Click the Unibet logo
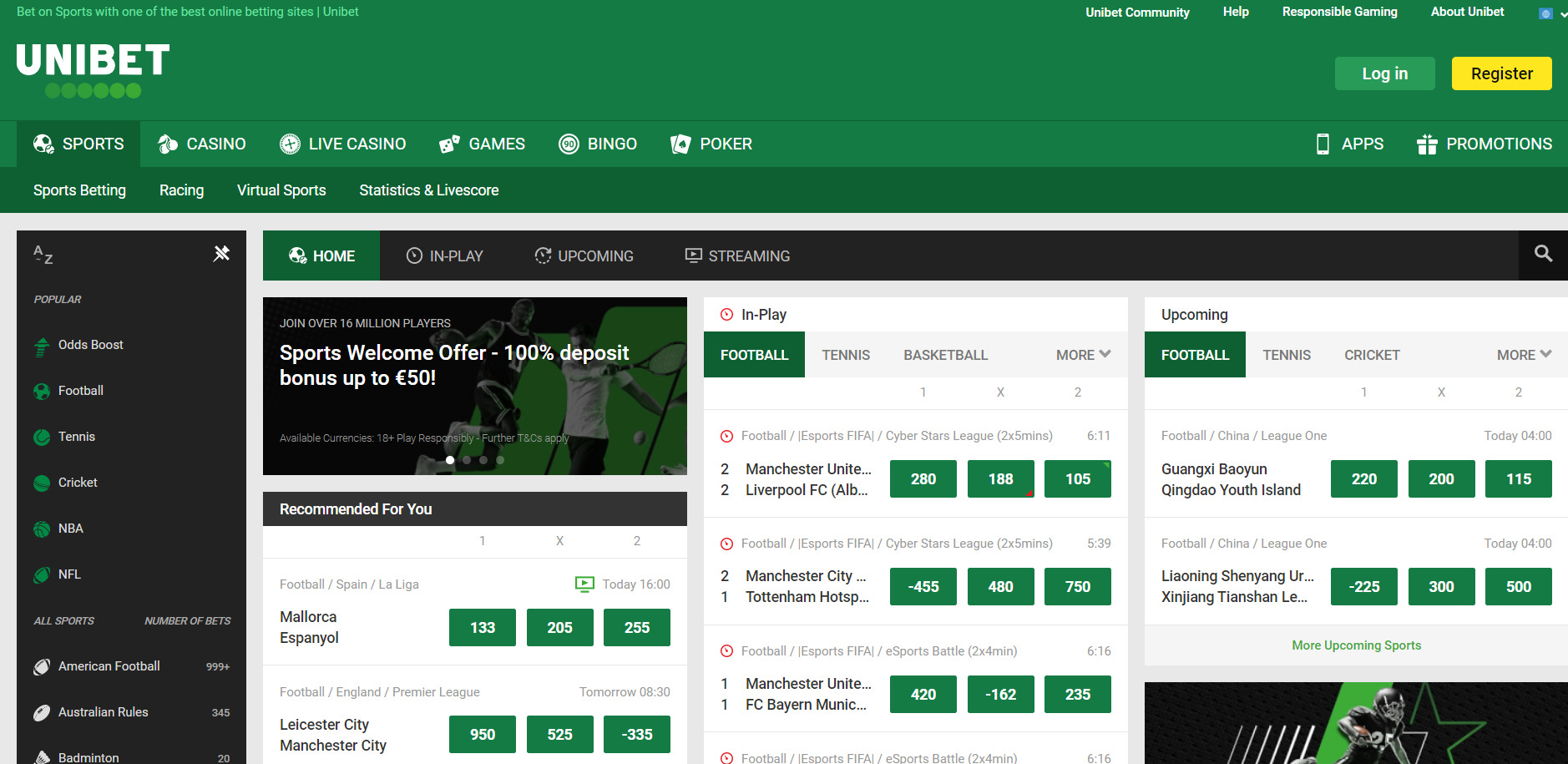This screenshot has width=1568, height=764. 93,71
